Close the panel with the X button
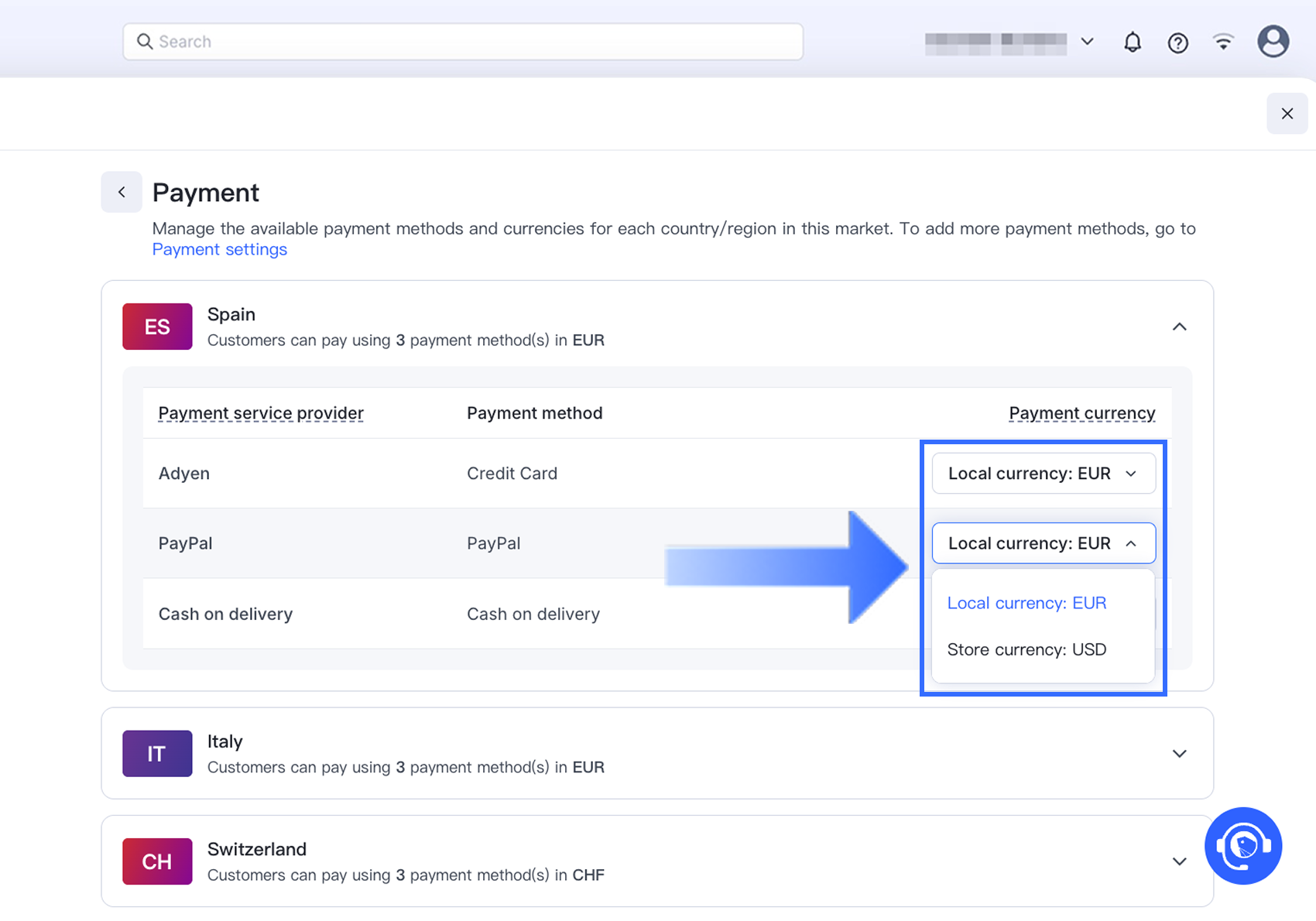The image size is (1316, 921). point(1287,114)
